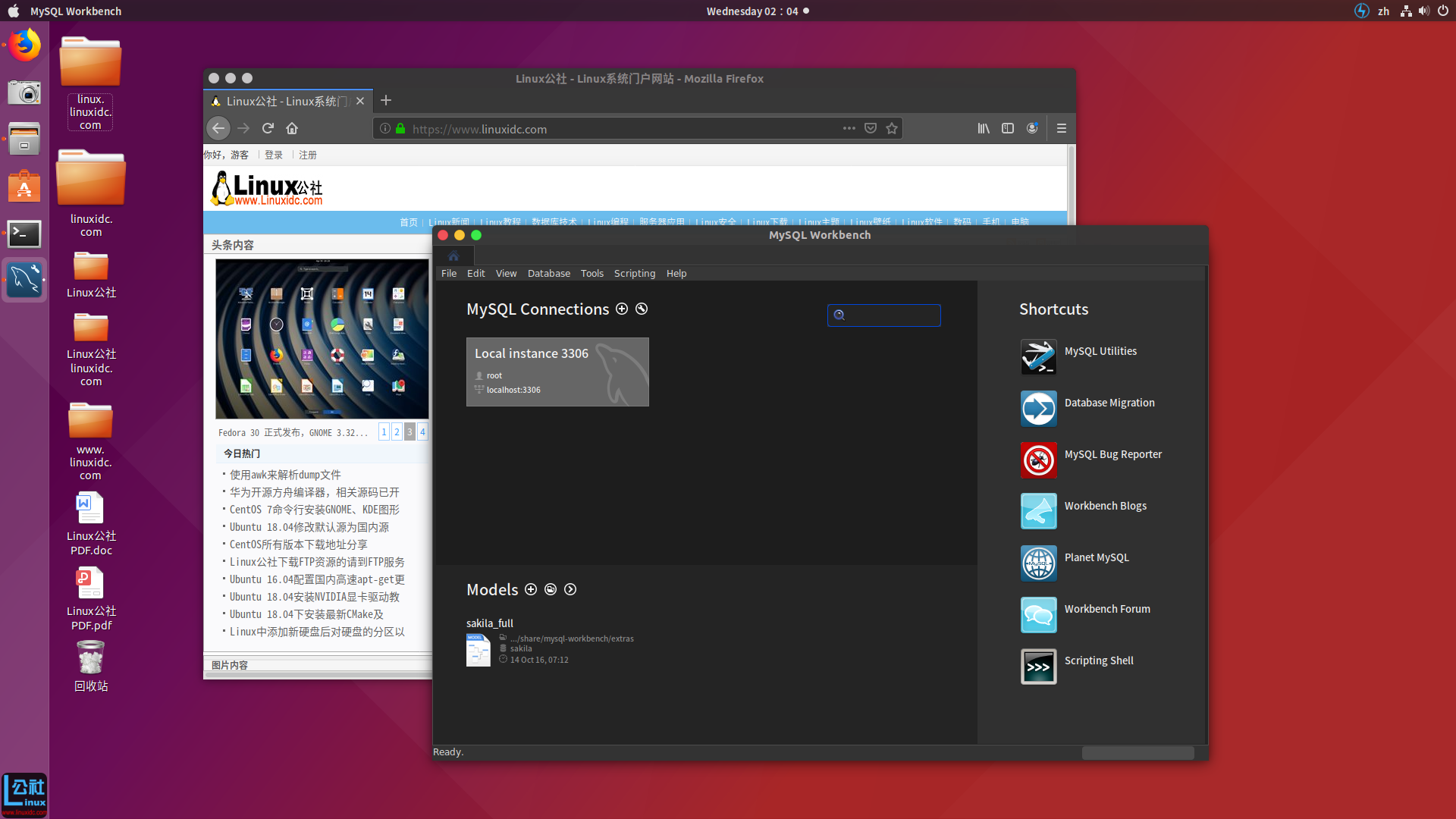The width and height of the screenshot is (1456, 819).
Task: Click the connection search field
Action: [884, 315]
